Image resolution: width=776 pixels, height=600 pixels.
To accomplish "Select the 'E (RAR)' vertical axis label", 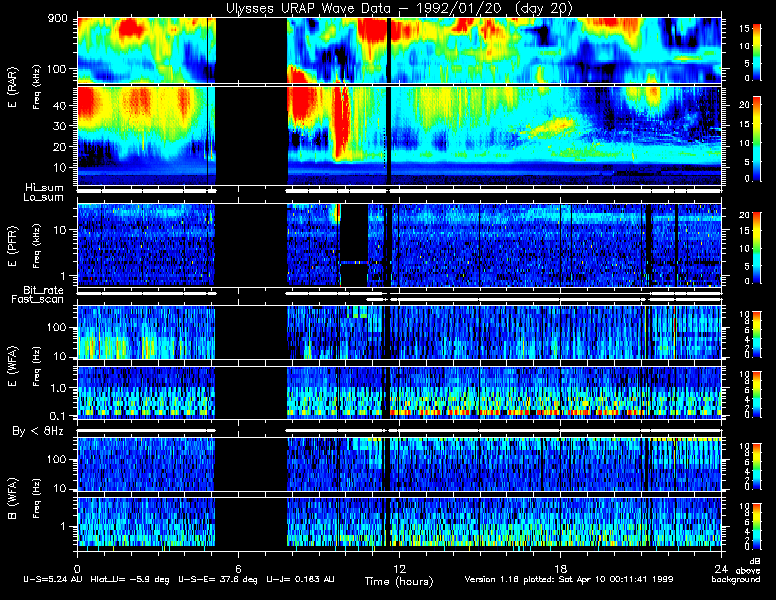I will tap(13, 87).
